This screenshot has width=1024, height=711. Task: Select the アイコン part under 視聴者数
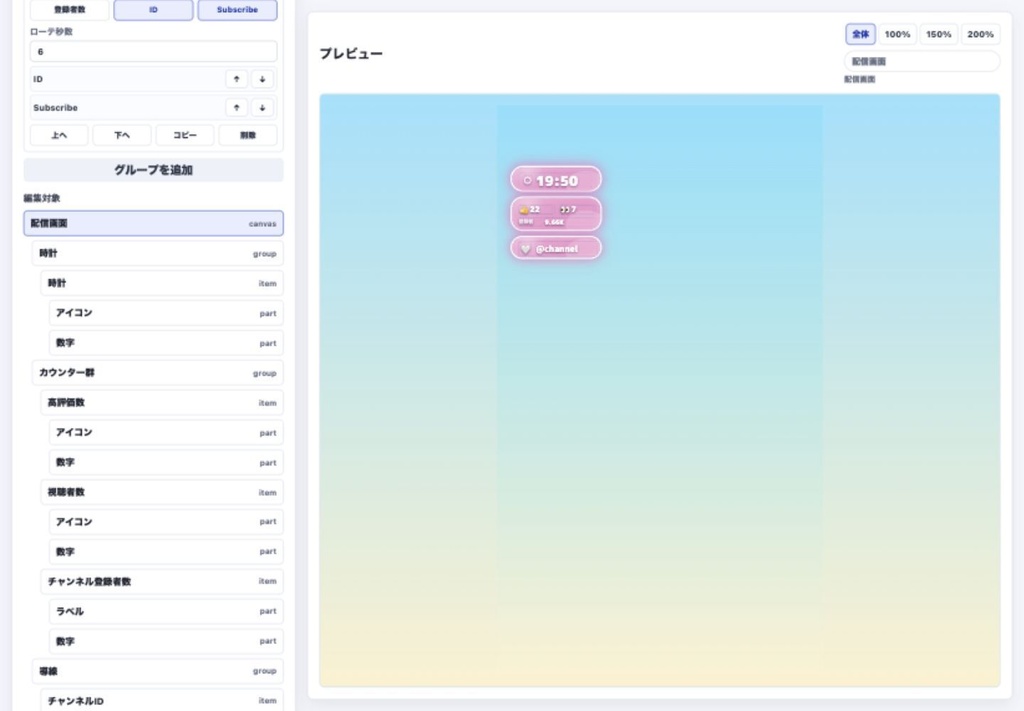coord(166,522)
